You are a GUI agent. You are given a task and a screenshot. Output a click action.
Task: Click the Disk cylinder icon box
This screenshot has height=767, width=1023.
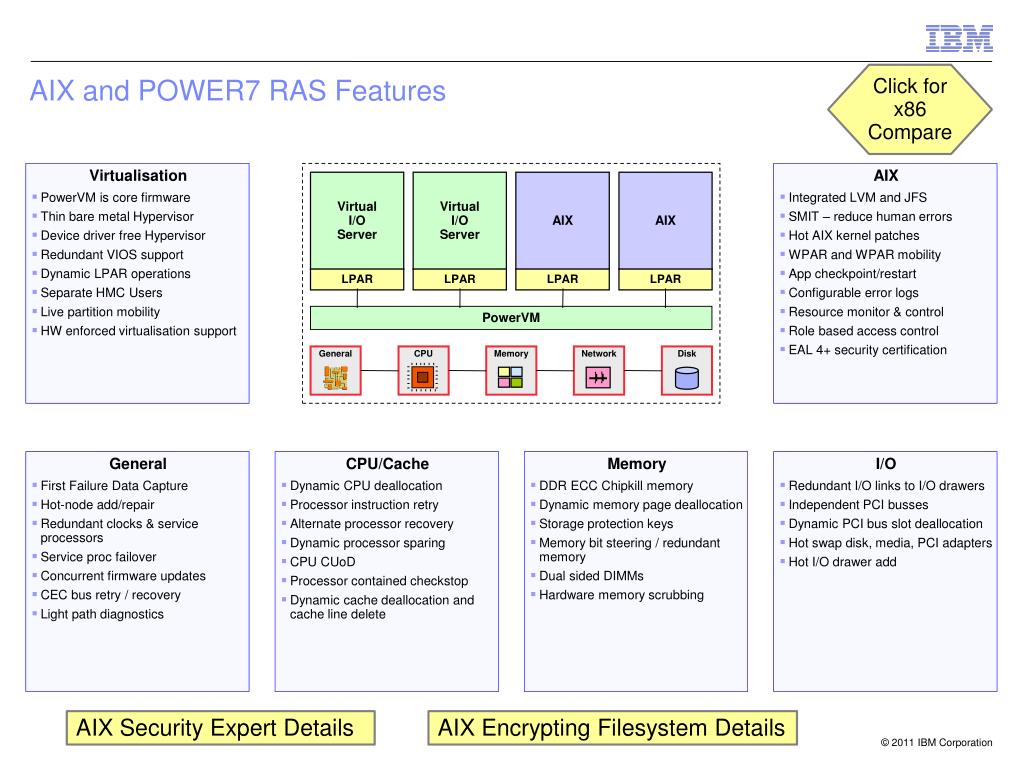coord(686,370)
